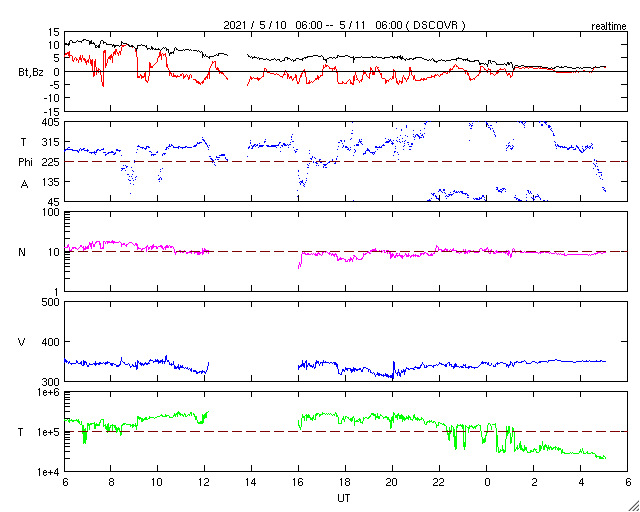640x512 pixels.
Task: Click the '-15' tick in Bt,Bz panel
Action: click(x=52, y=111)
